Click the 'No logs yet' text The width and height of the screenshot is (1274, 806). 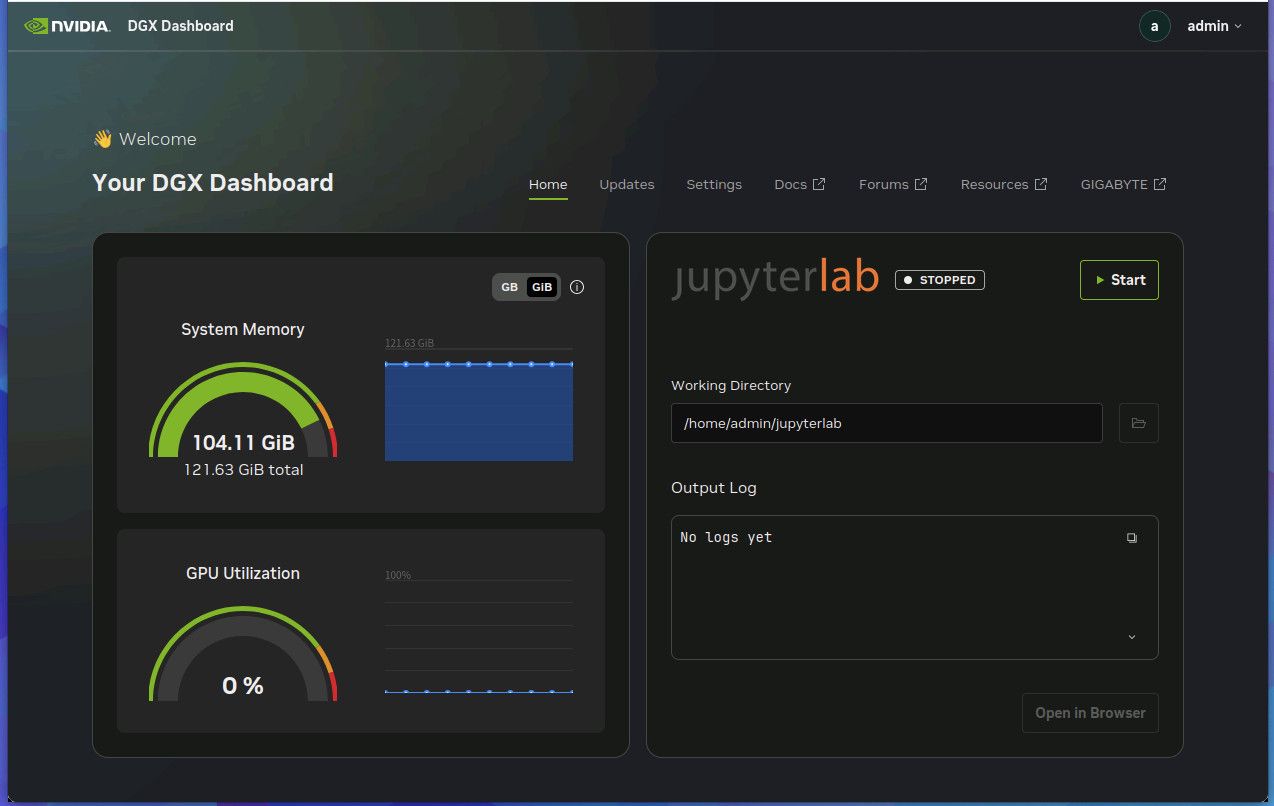coord(726,537)
